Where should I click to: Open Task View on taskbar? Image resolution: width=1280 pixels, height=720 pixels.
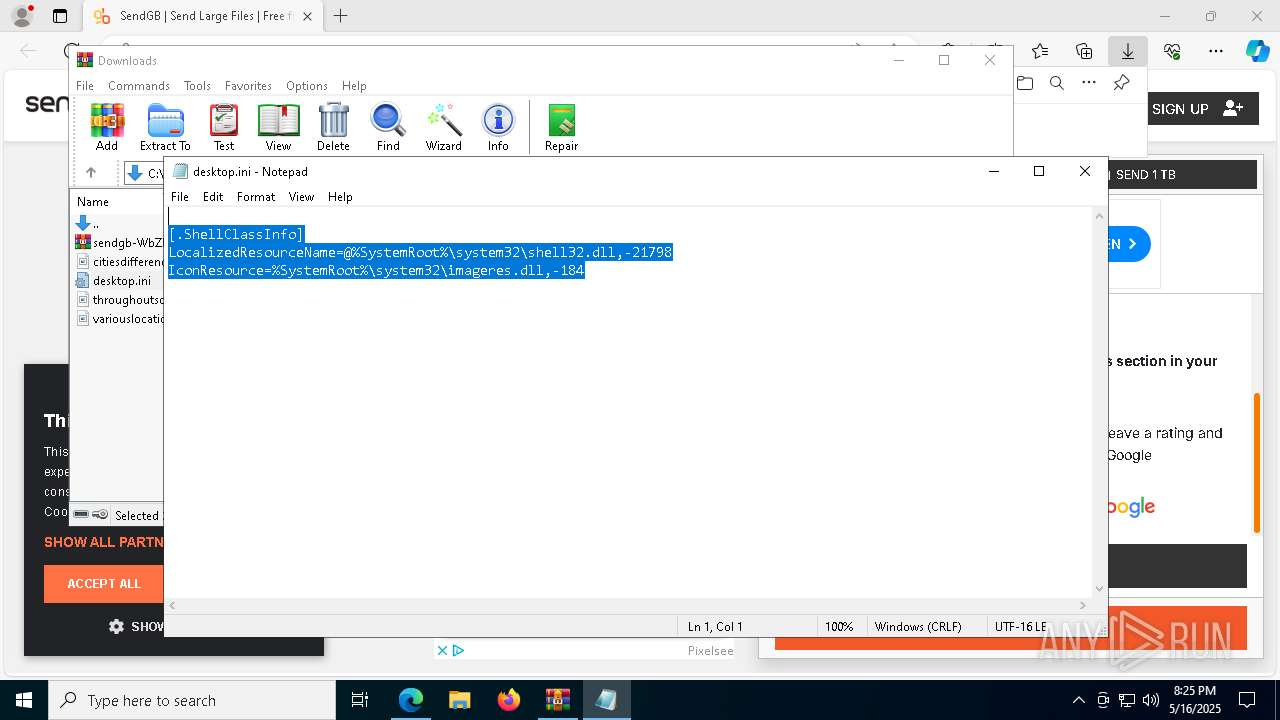point(360,700)
